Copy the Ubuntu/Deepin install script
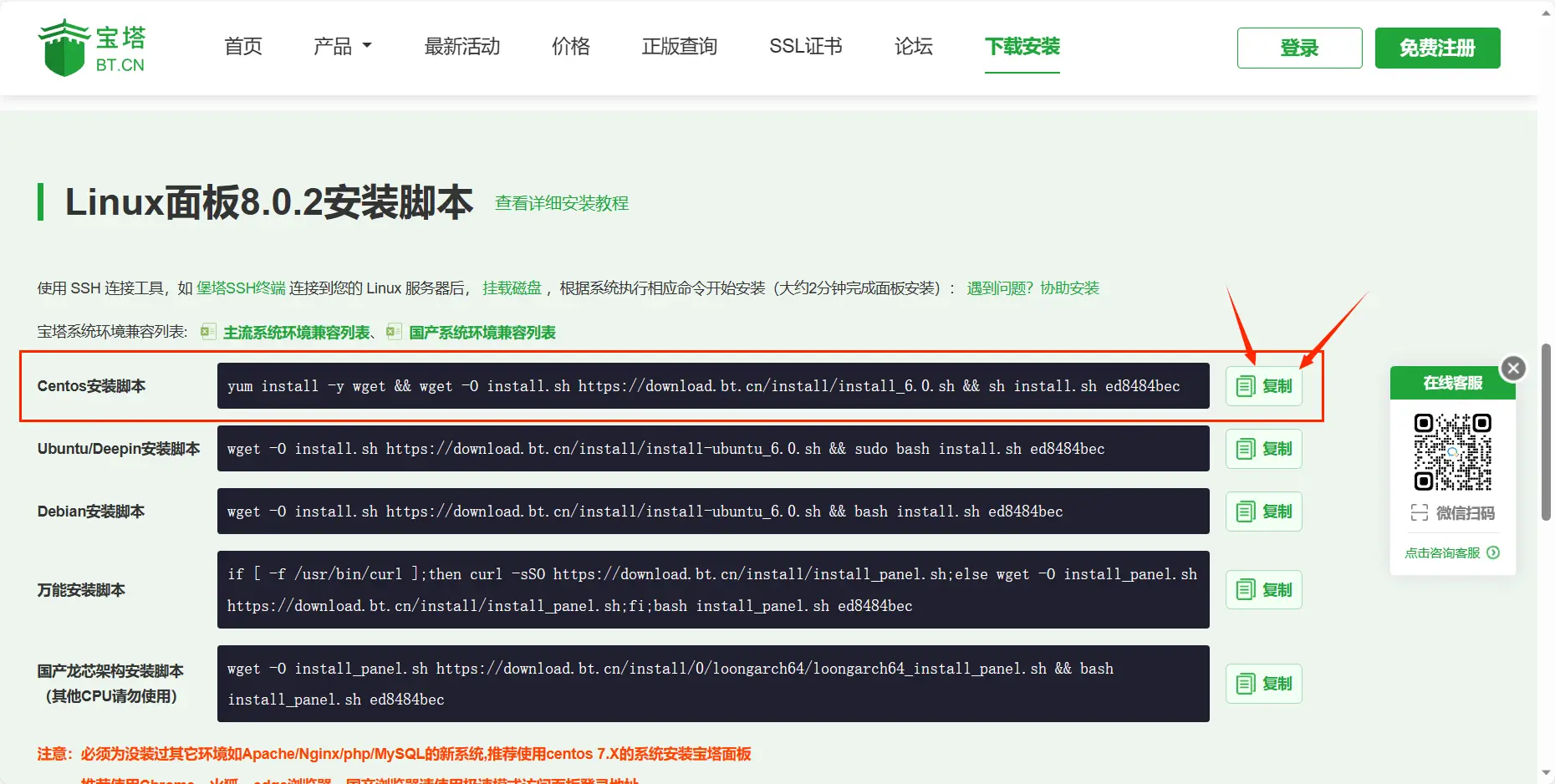The width and height of the screenshot is (1555, 784). (1263, 449)
